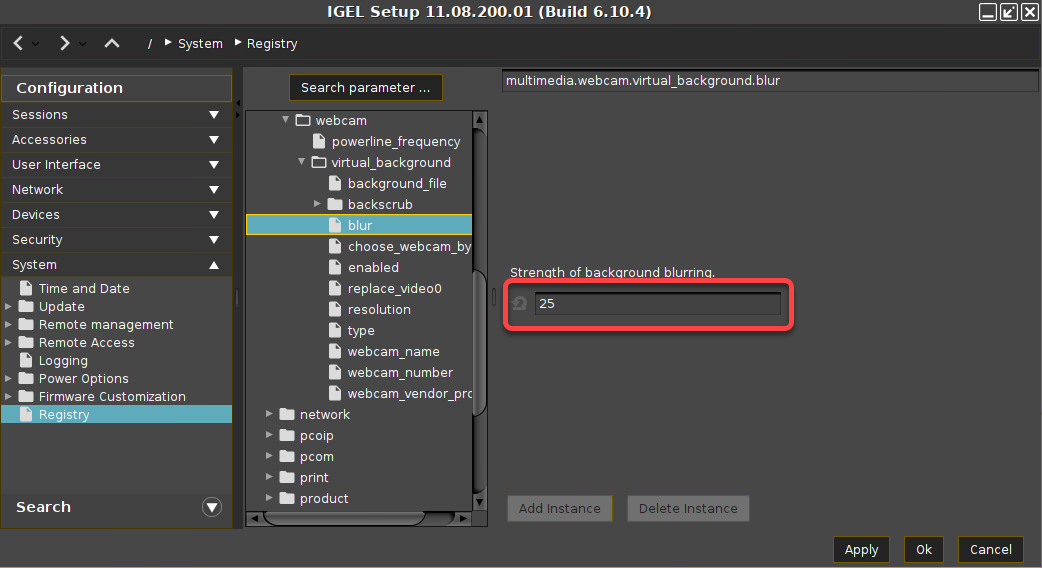1042x568 pixels.
Task: Click the registry tree horizontal scrollbar
Action: tap(345, 518)
